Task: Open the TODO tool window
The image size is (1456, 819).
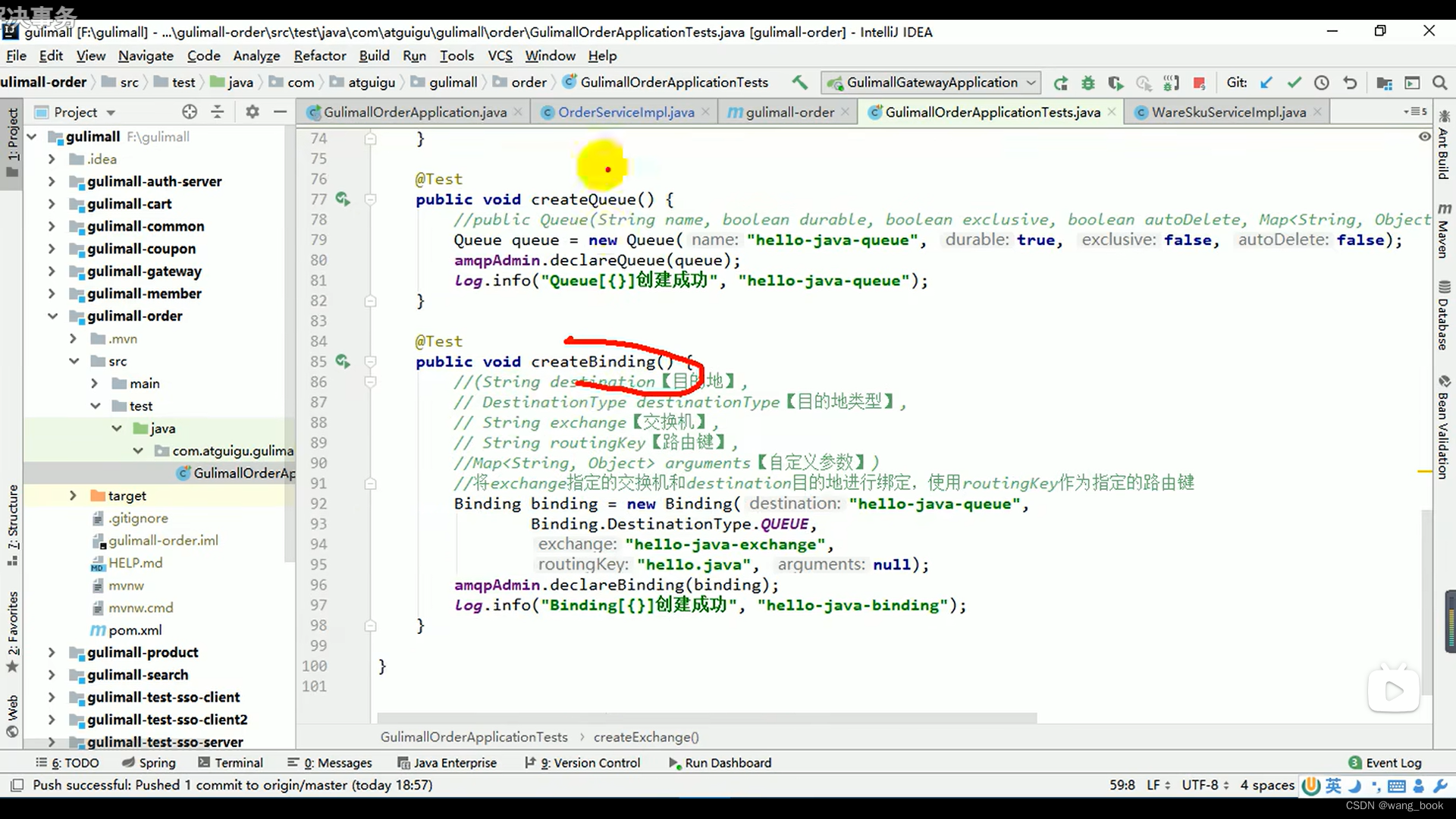Action: click(x=67, y=763)
